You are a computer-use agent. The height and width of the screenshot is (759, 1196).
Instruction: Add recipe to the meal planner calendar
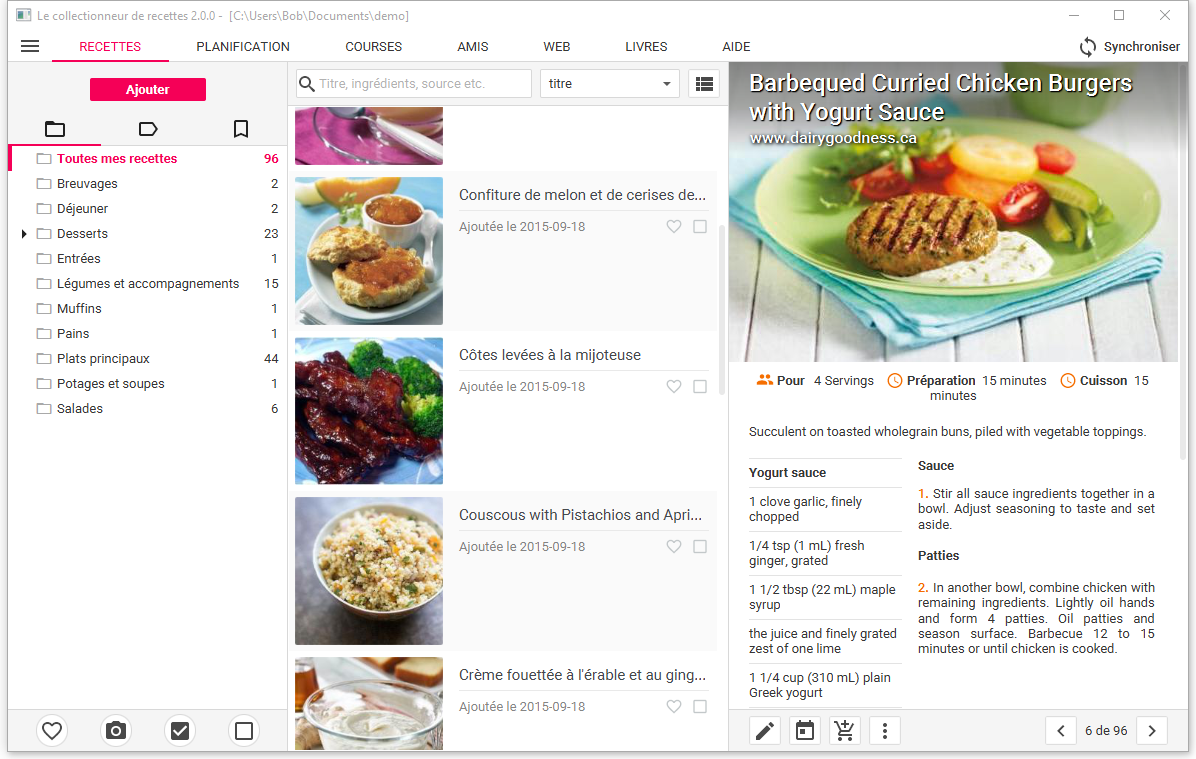(805, 731)
